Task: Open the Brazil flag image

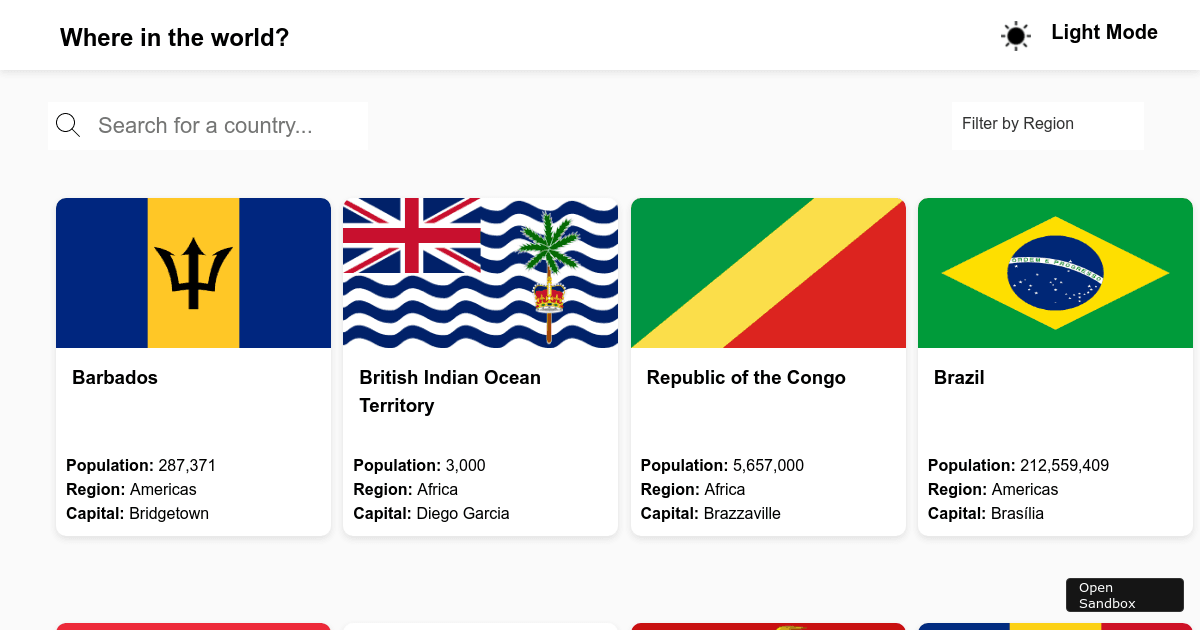Action: tap(1055, 273)
